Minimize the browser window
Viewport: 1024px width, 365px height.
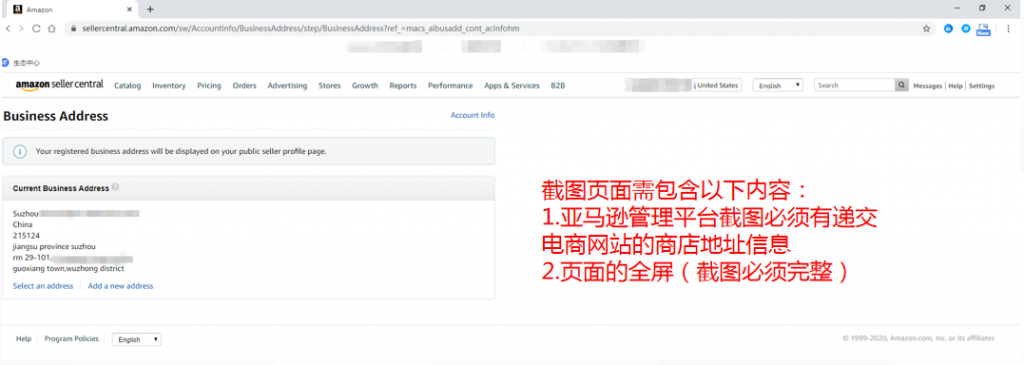pos(957,8)
